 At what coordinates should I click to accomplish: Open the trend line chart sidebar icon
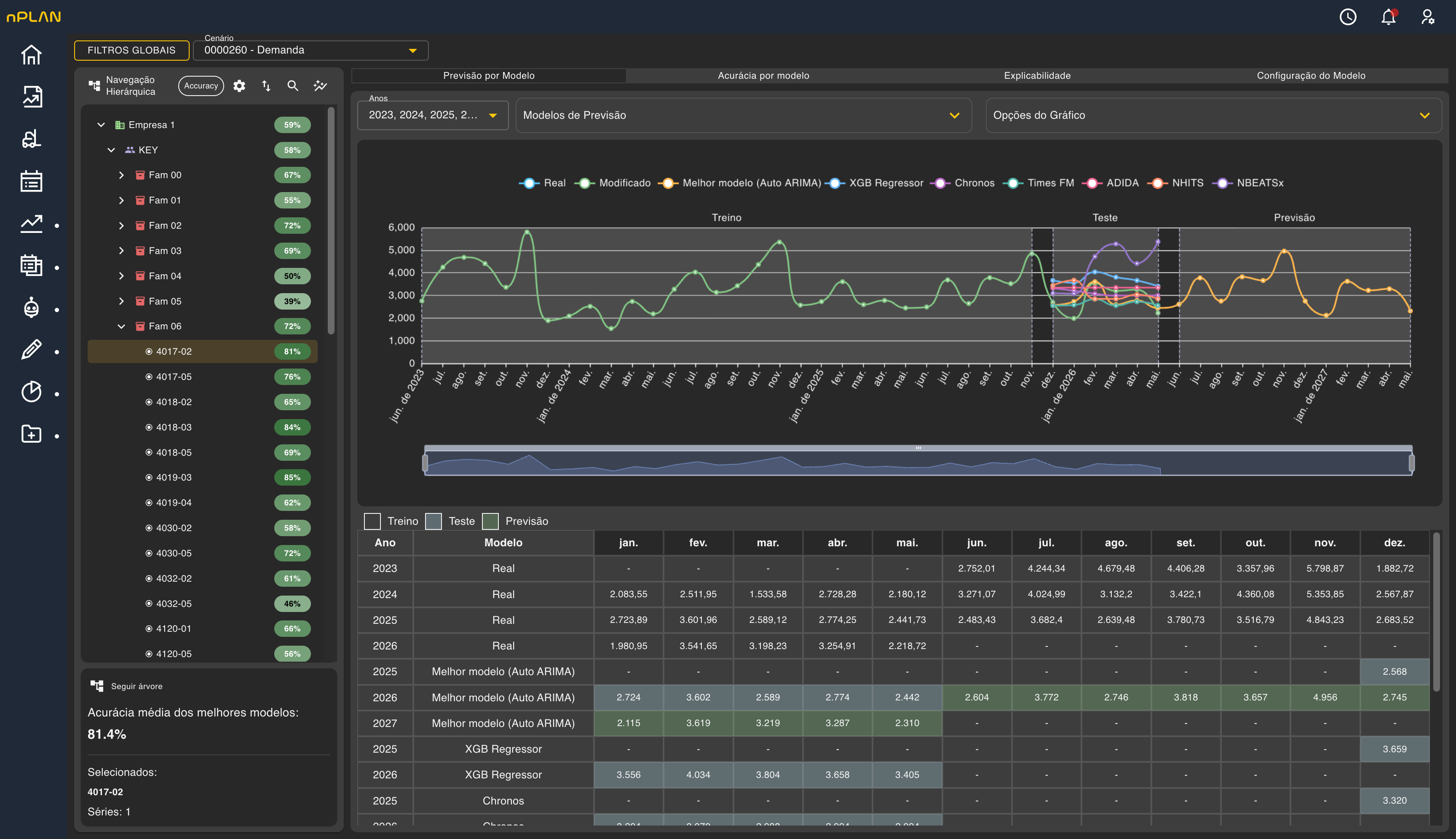31,224
